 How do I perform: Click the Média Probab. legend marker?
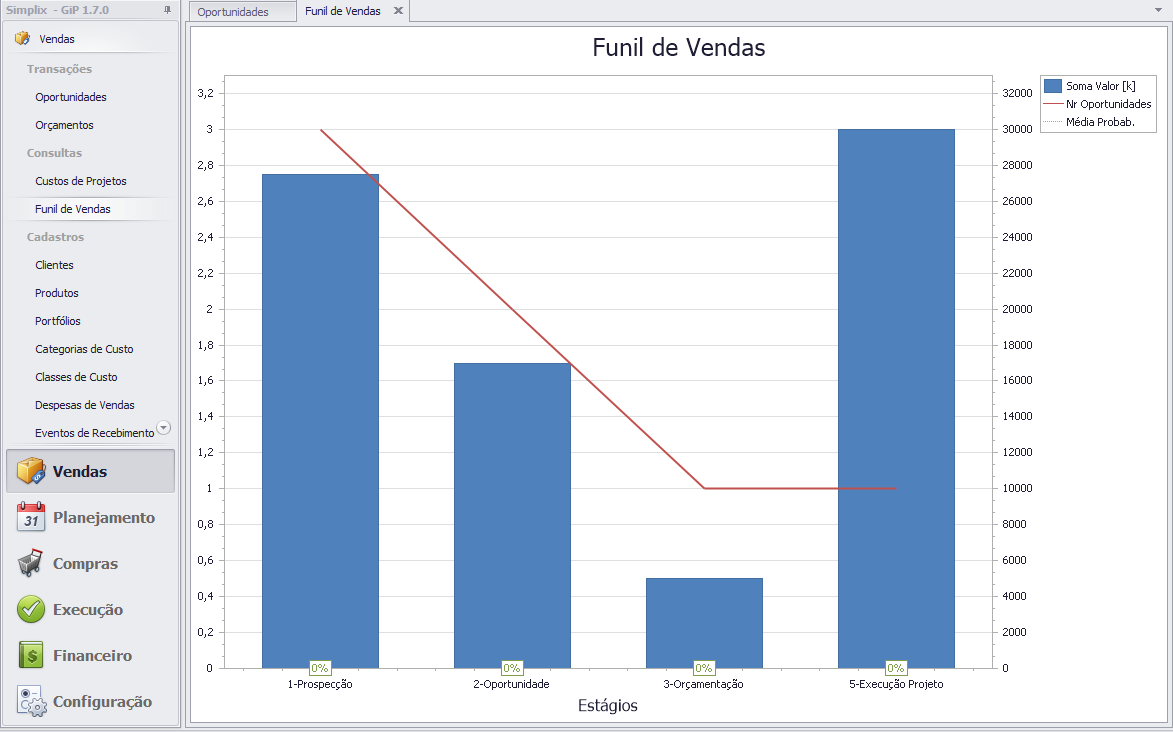tap(1053, 122)
